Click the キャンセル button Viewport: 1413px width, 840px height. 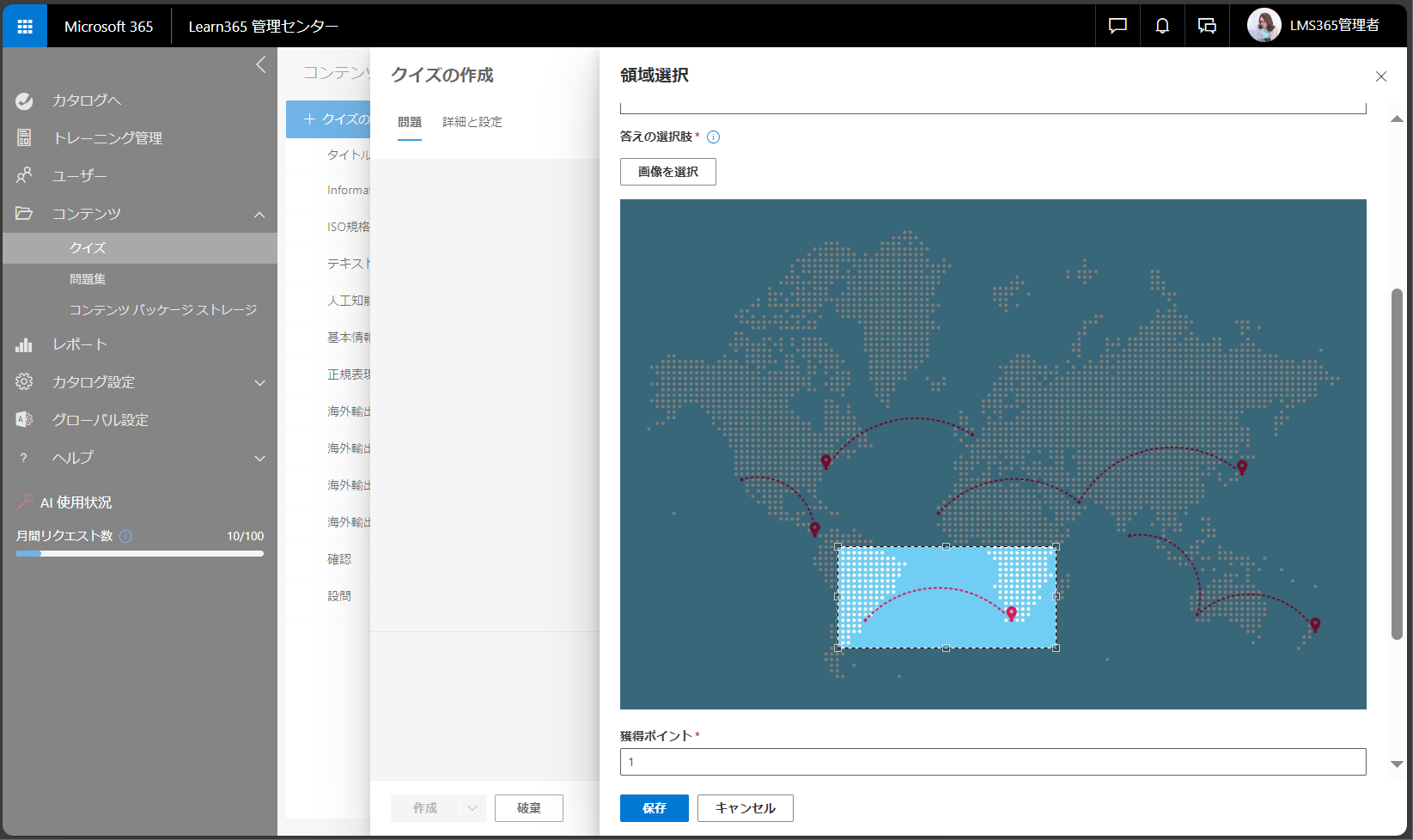[746, 808]
